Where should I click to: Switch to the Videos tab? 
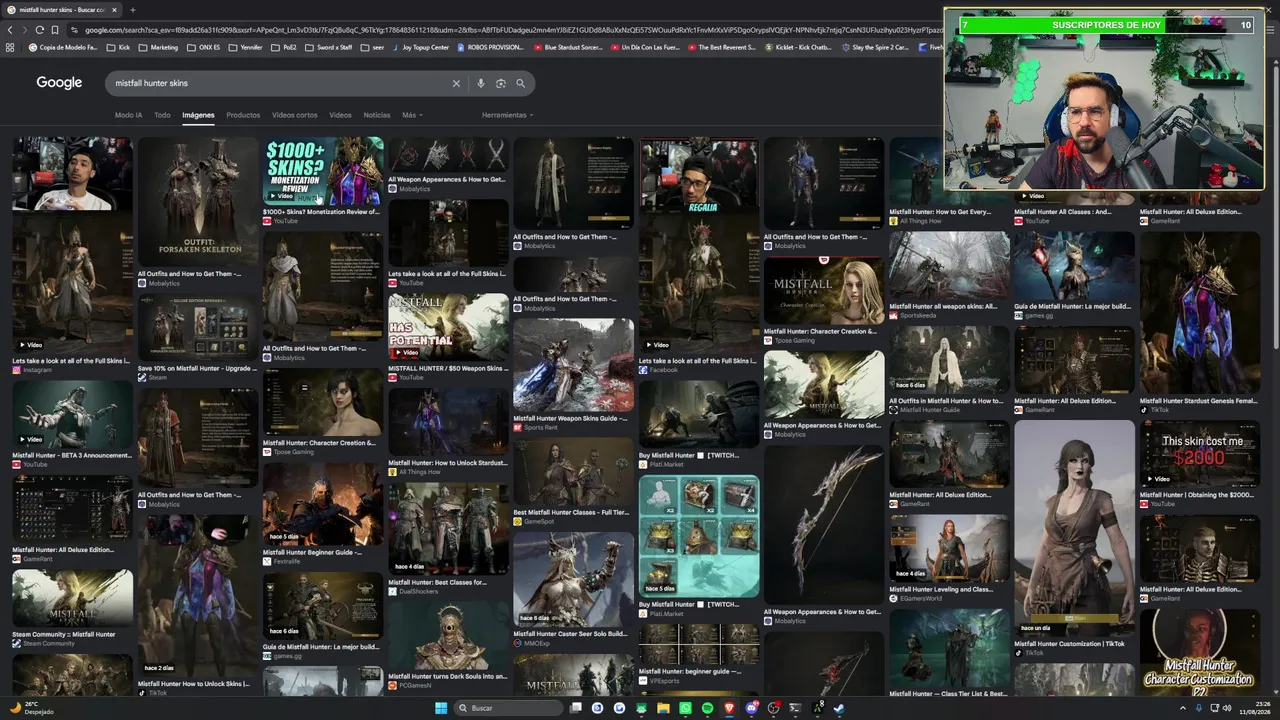[341, 115]
